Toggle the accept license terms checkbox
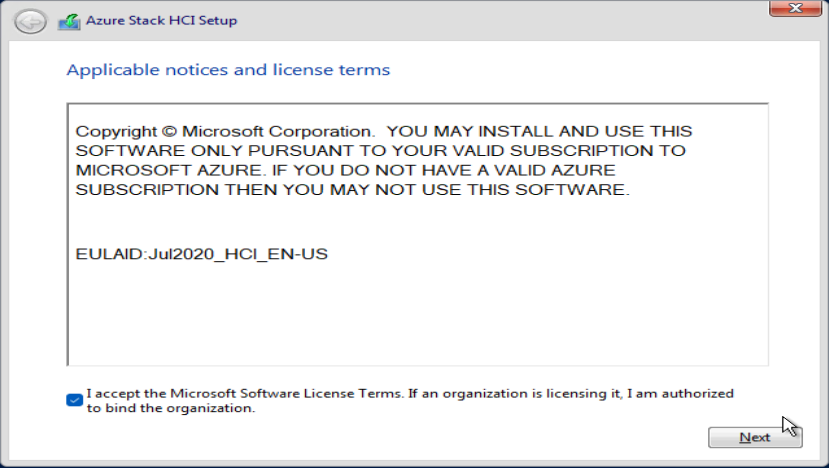Screen dimensions: 829x468 pyautogui.click(x=74, y=400)
